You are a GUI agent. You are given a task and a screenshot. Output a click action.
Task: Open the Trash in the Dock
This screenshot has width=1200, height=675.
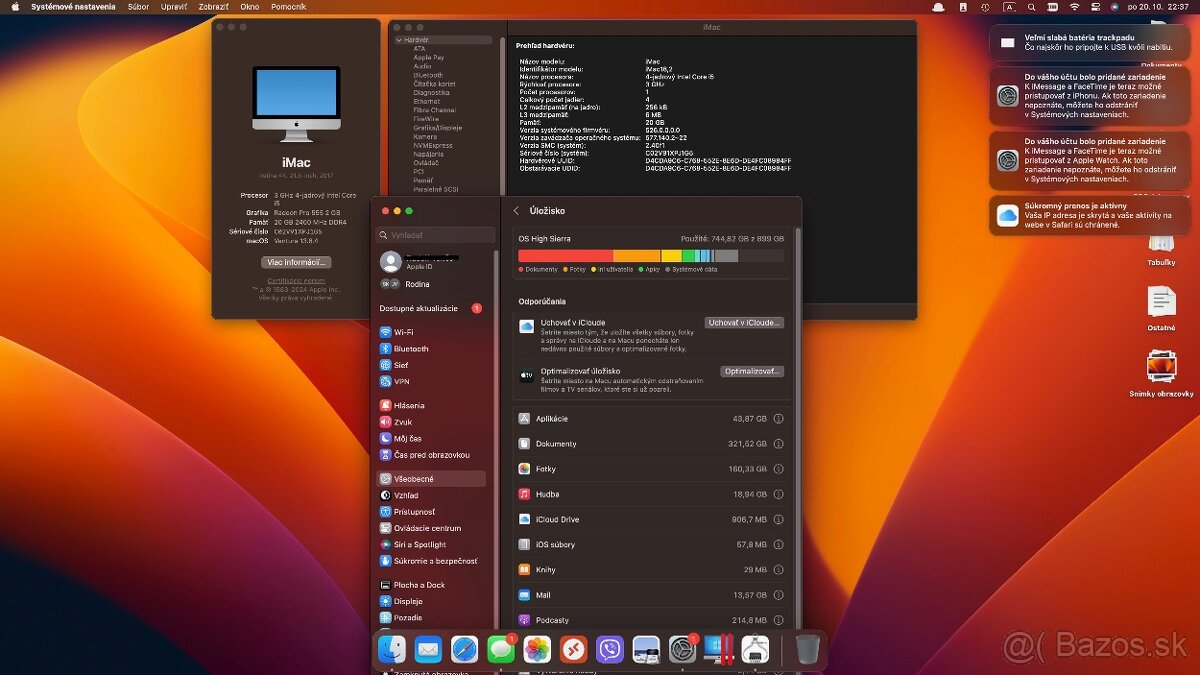pos(806,649)
